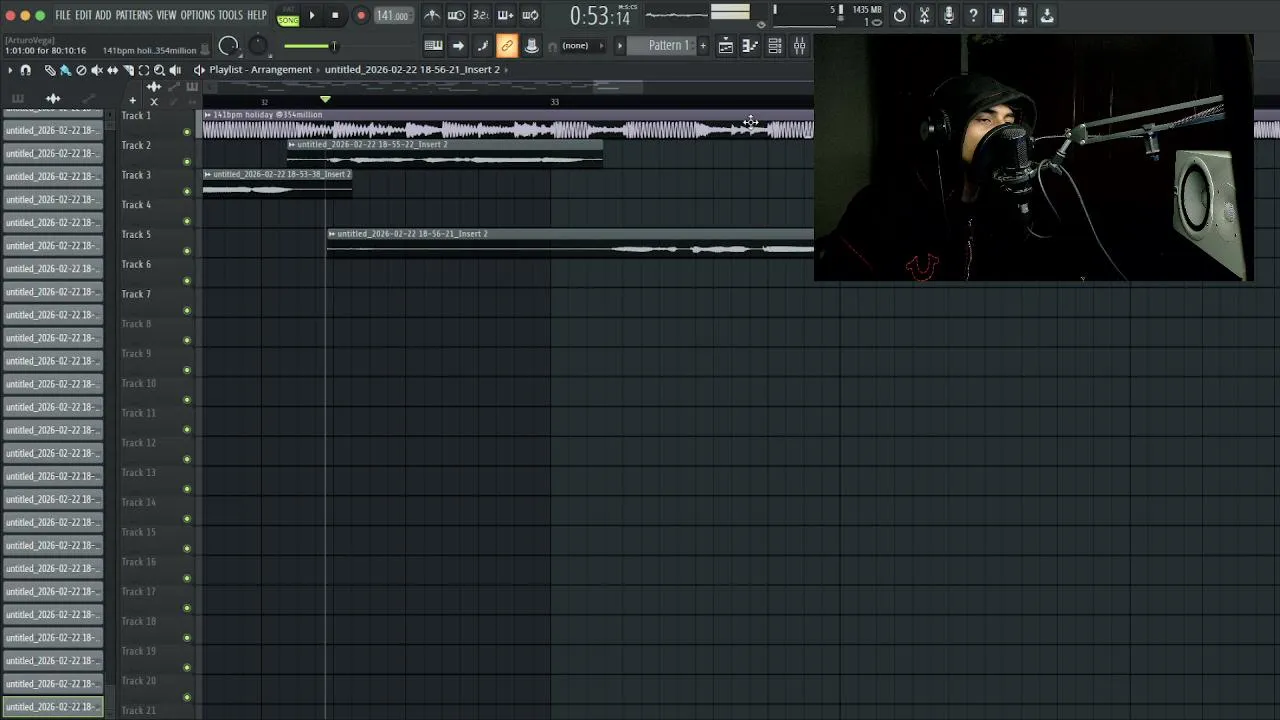1280x720 pixels.
Task: Select the Select tool
Action: point(144,70)
